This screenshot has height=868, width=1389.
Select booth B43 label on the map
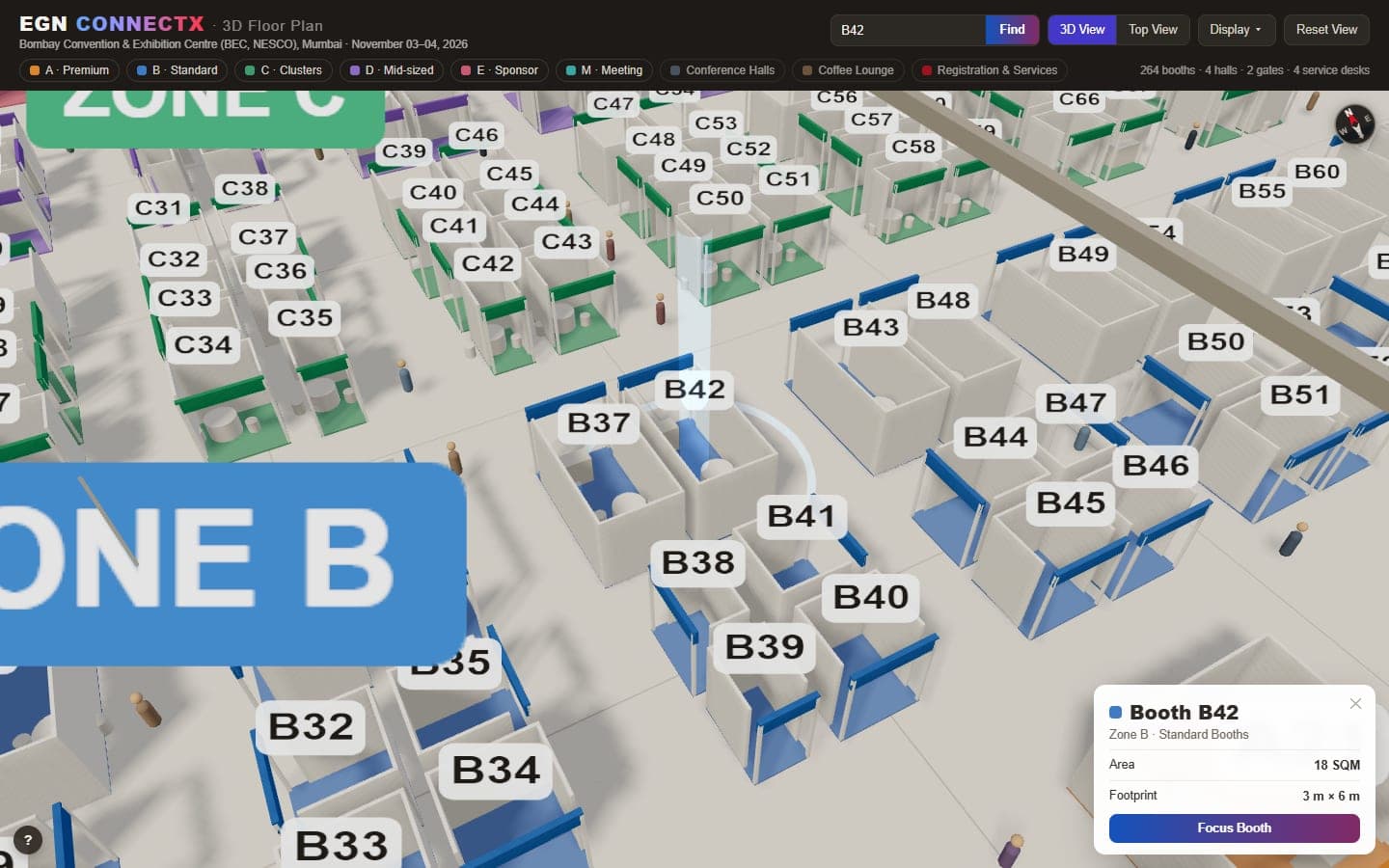870,328
